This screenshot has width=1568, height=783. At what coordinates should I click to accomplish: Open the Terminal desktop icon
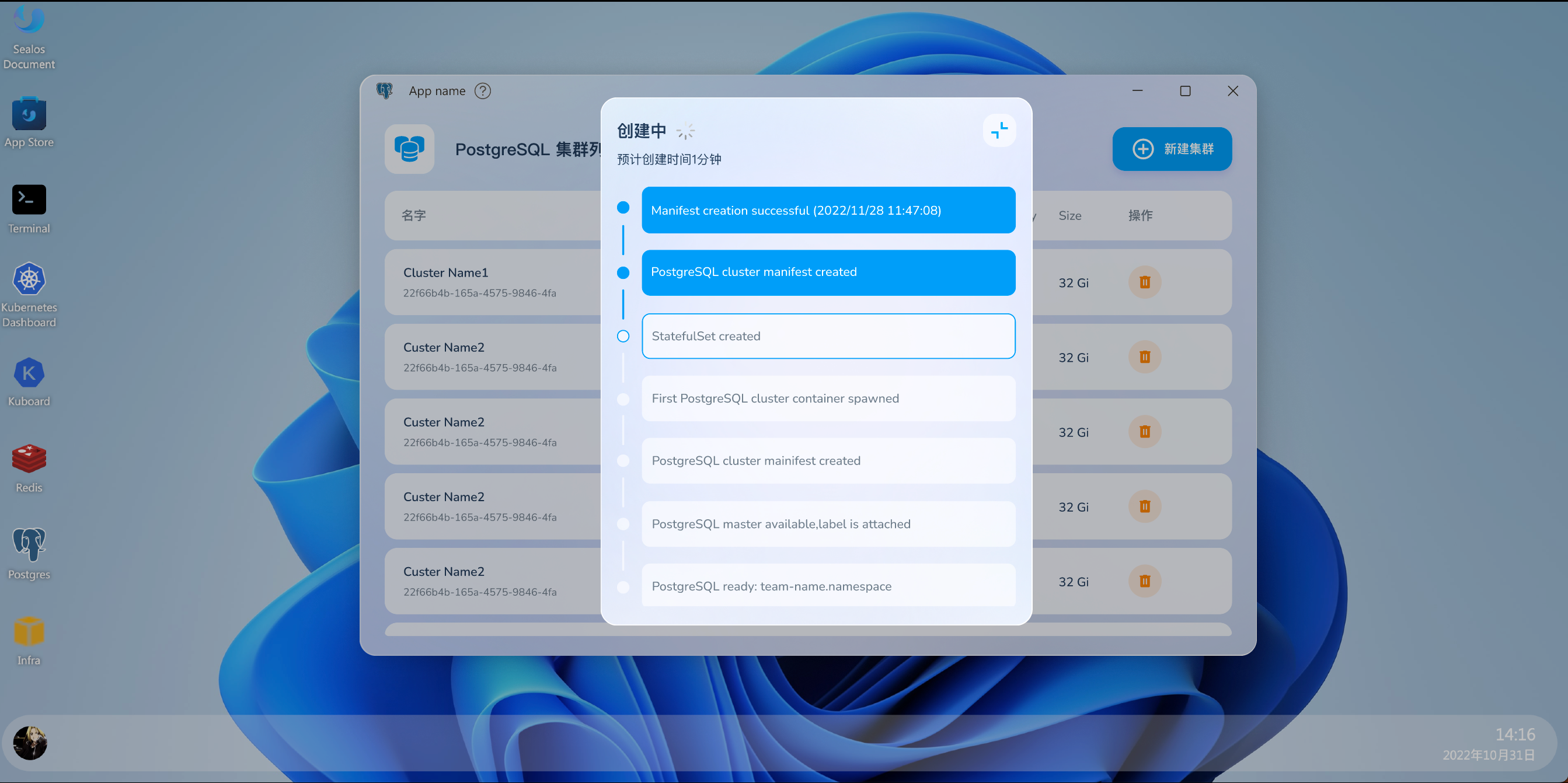(x=29, y=209)
